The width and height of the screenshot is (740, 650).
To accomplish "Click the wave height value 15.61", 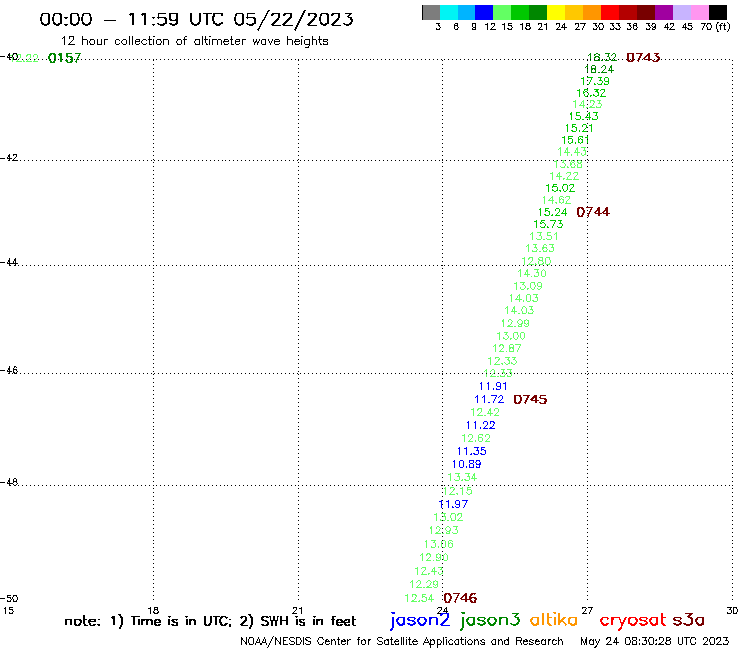I will [x=575, y=140].
